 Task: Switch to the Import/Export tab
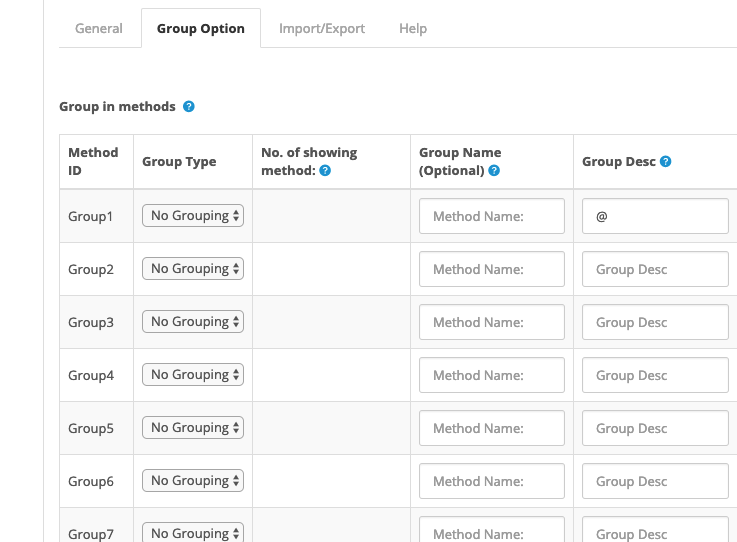tap(322, 28)
